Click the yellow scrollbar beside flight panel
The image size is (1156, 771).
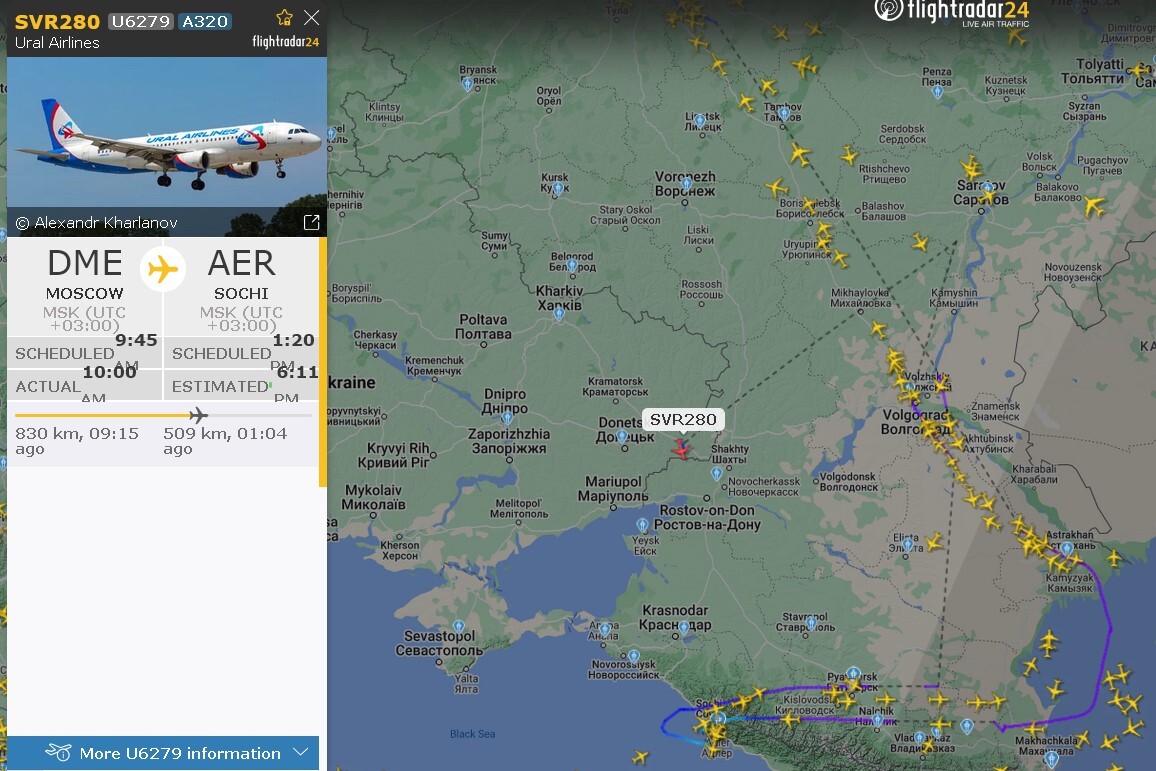pos(322,361)
